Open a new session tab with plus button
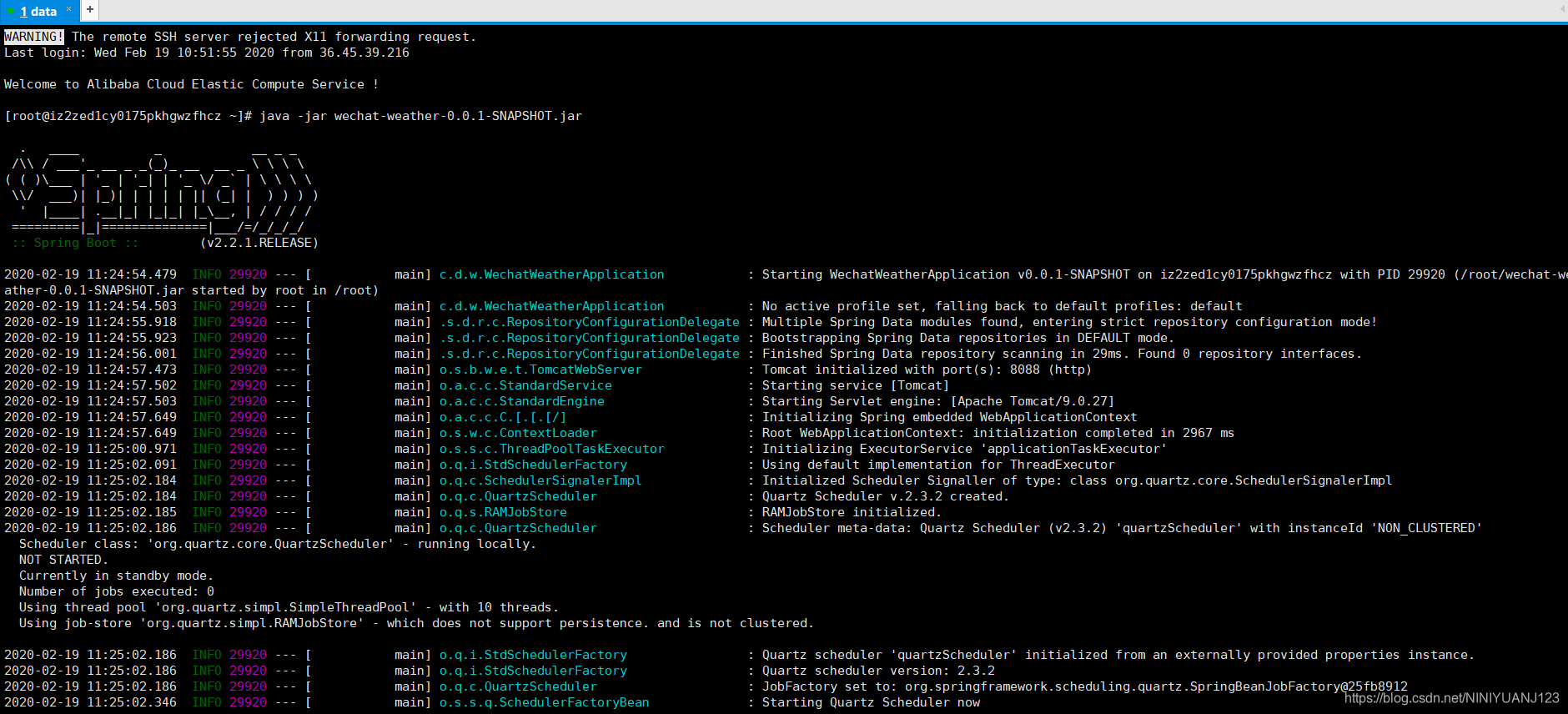The image size is (1568, 714). point(90,10)
